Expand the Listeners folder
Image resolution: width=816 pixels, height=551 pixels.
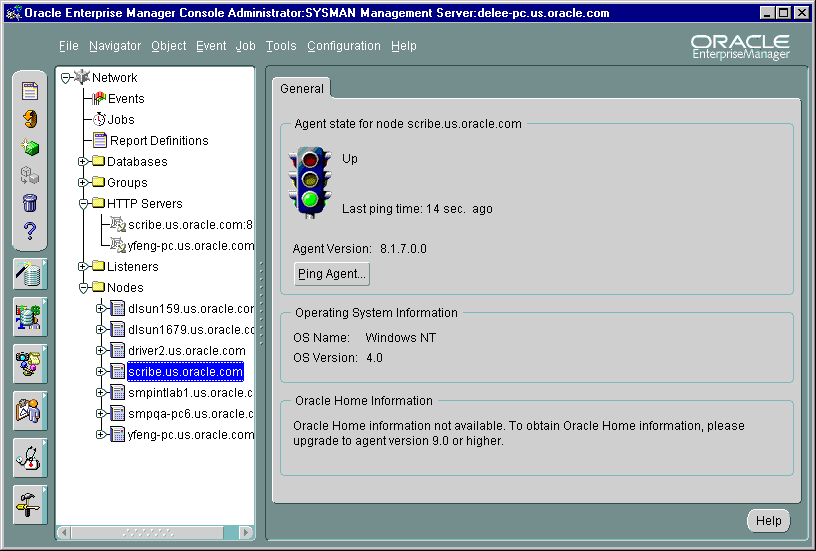coord(82,266)
